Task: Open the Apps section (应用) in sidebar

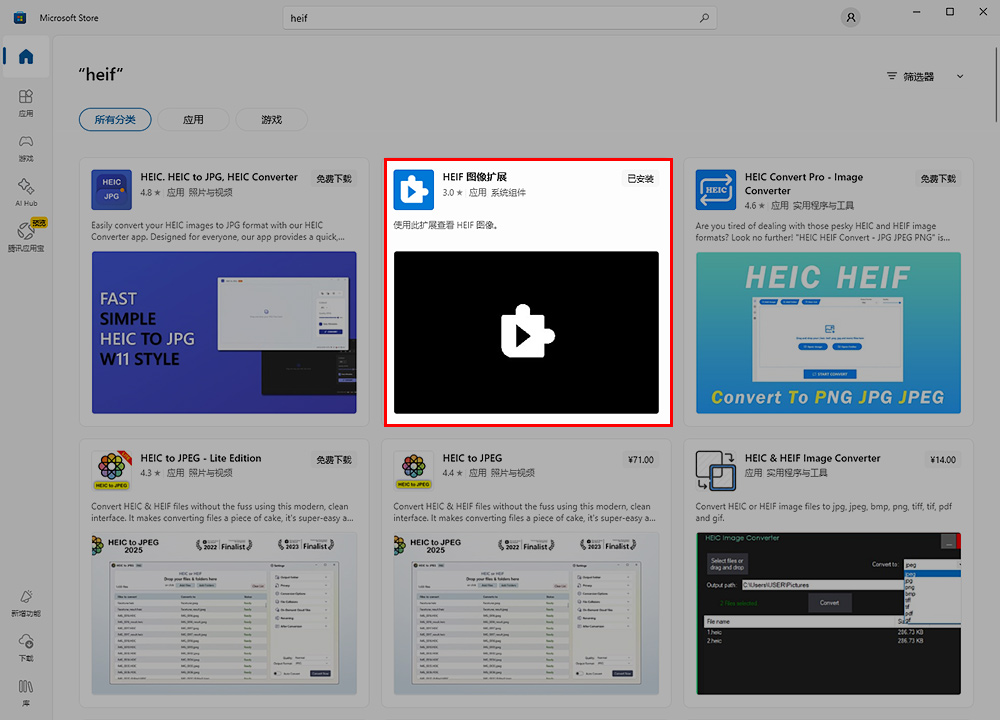Action: [x=26, y=103]
